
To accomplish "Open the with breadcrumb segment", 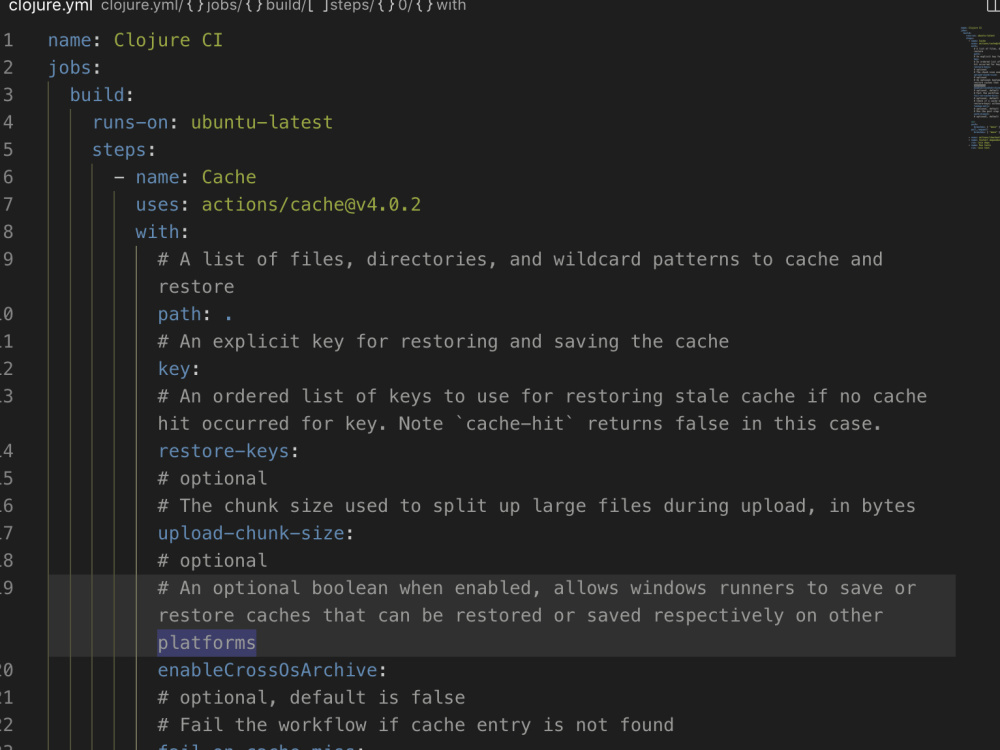I will coord(442,6).
